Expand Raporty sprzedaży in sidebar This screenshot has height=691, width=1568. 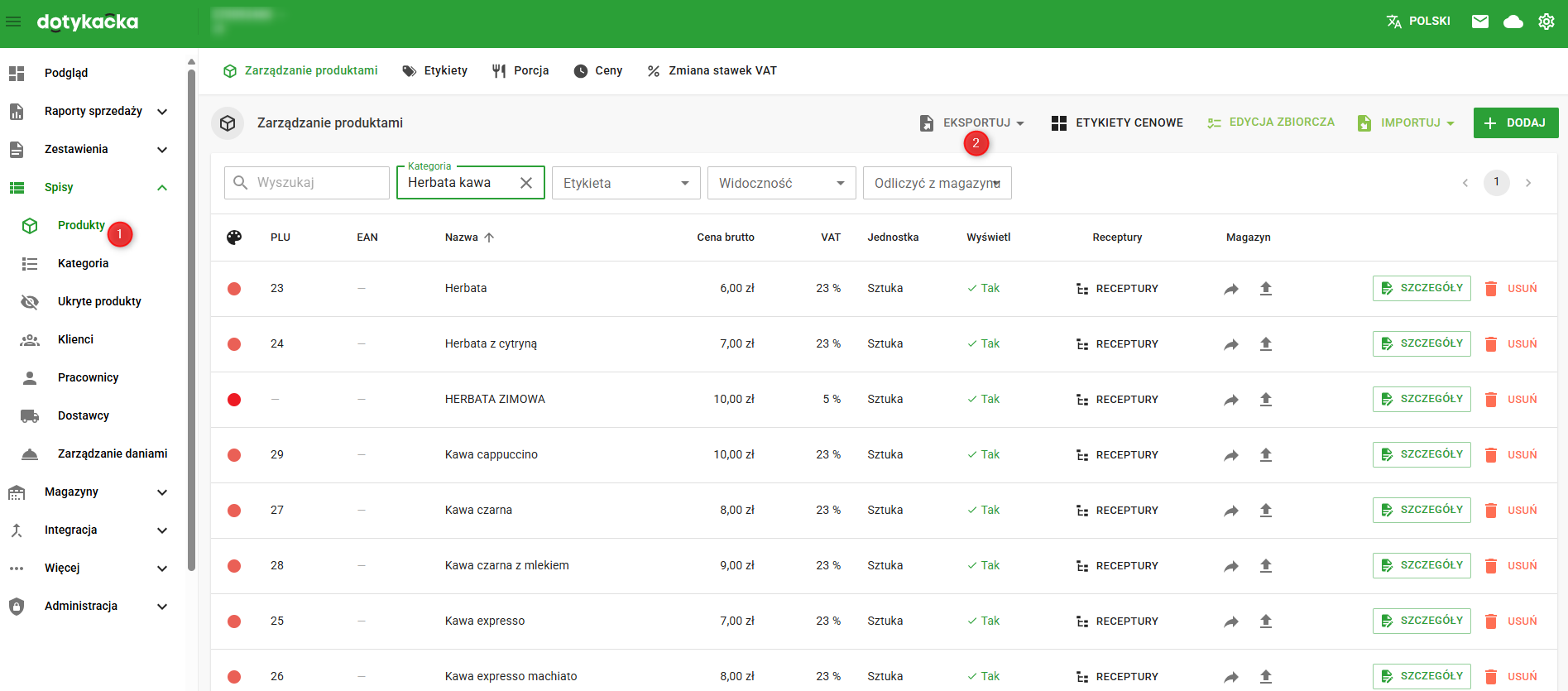[93, 111]
